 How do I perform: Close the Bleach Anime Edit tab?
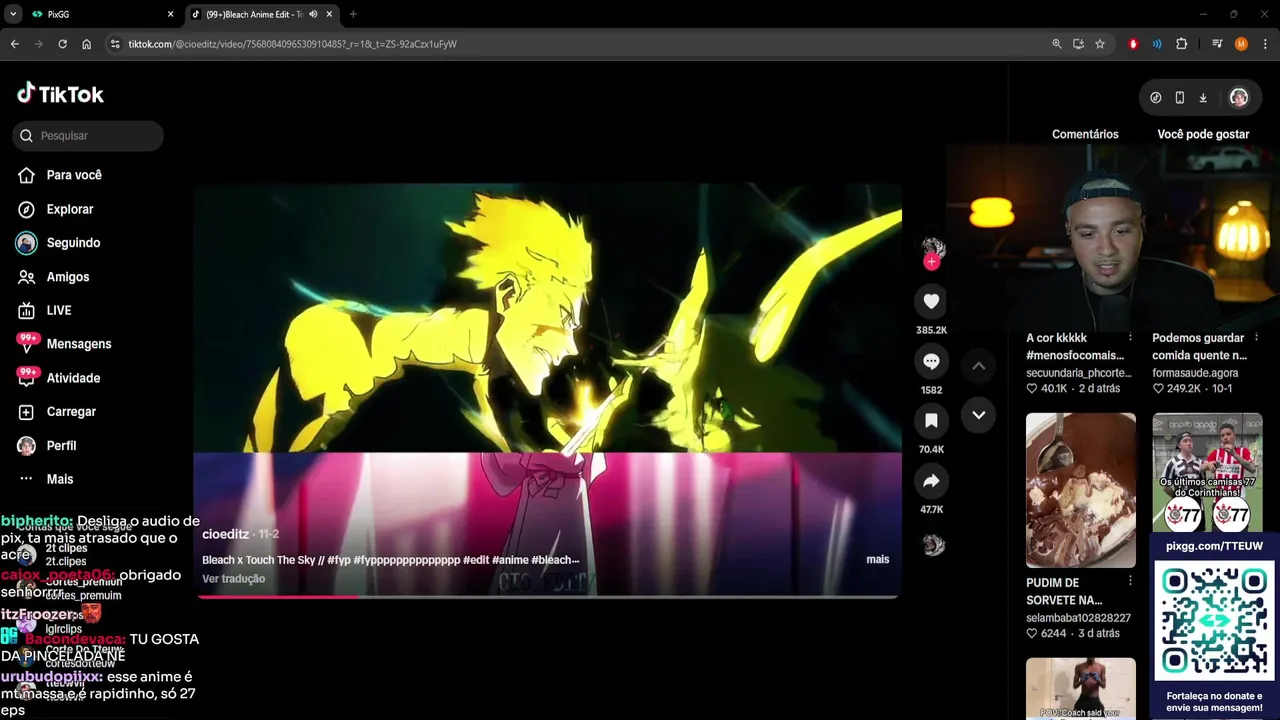pyautogui.click(x=331, y=14)
